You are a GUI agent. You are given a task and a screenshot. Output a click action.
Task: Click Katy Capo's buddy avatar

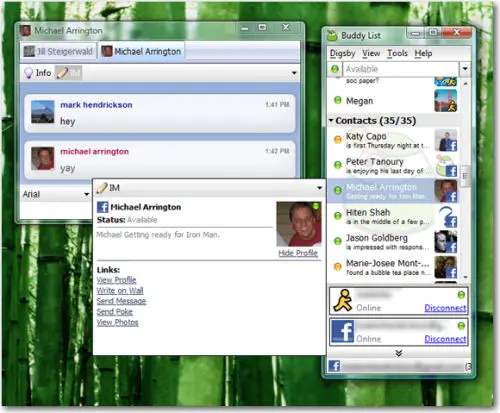tap(446, 140)
